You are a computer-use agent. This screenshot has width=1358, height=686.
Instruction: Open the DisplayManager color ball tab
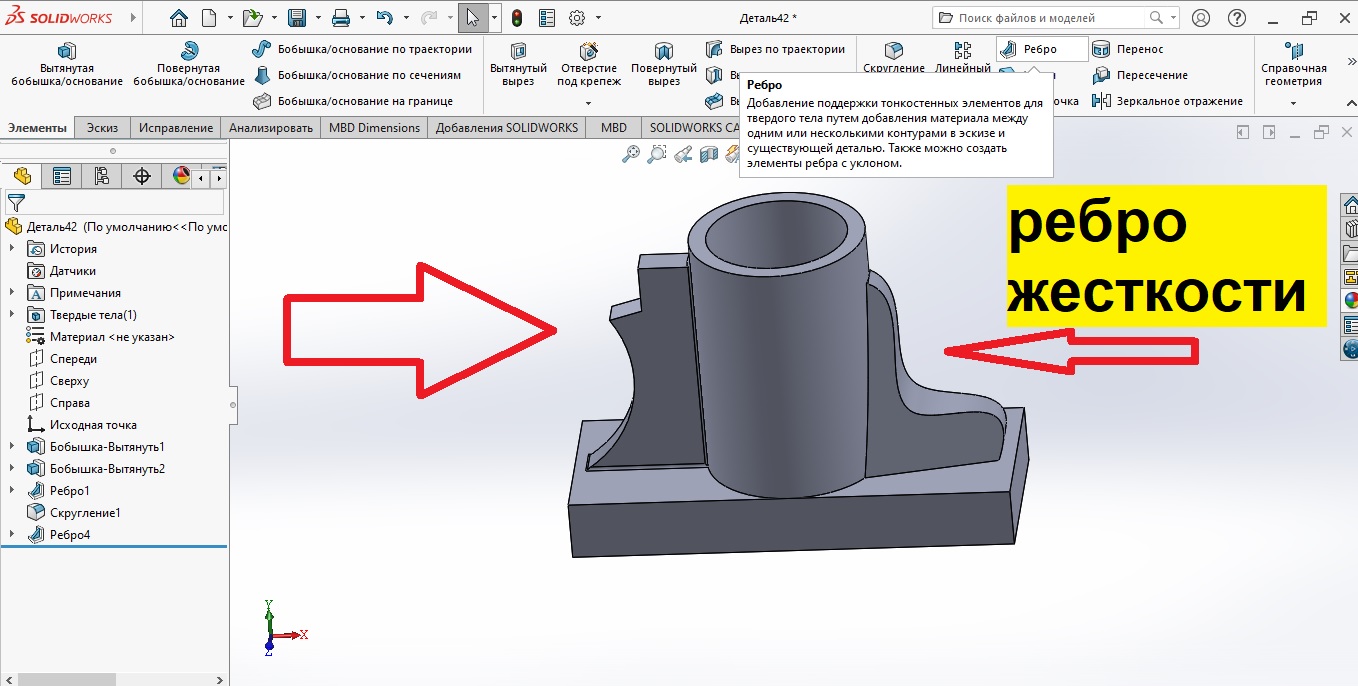(181, 177)
